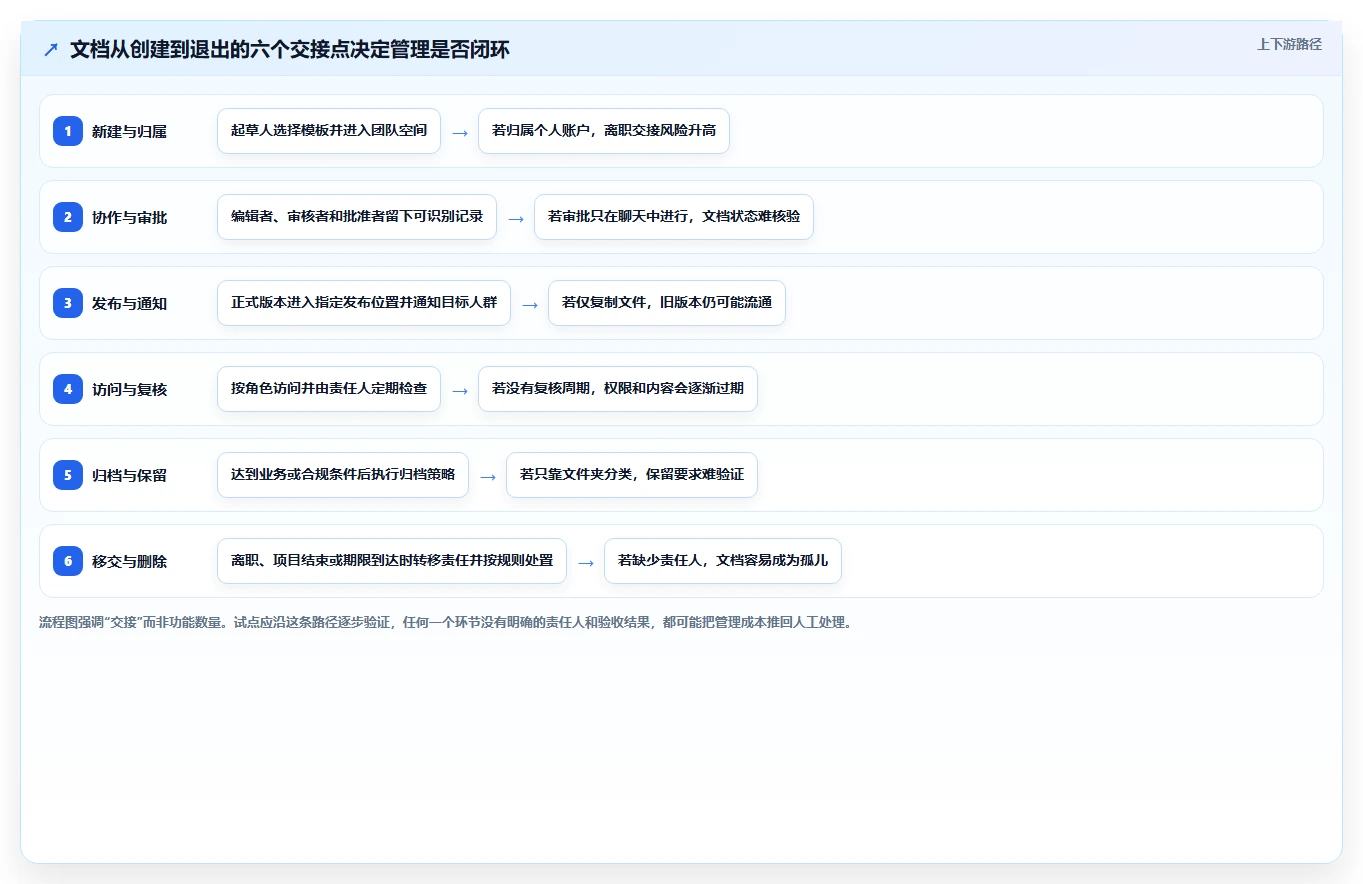Click the step 5 number badge
1363x884 pixels.
pos(68,475)
